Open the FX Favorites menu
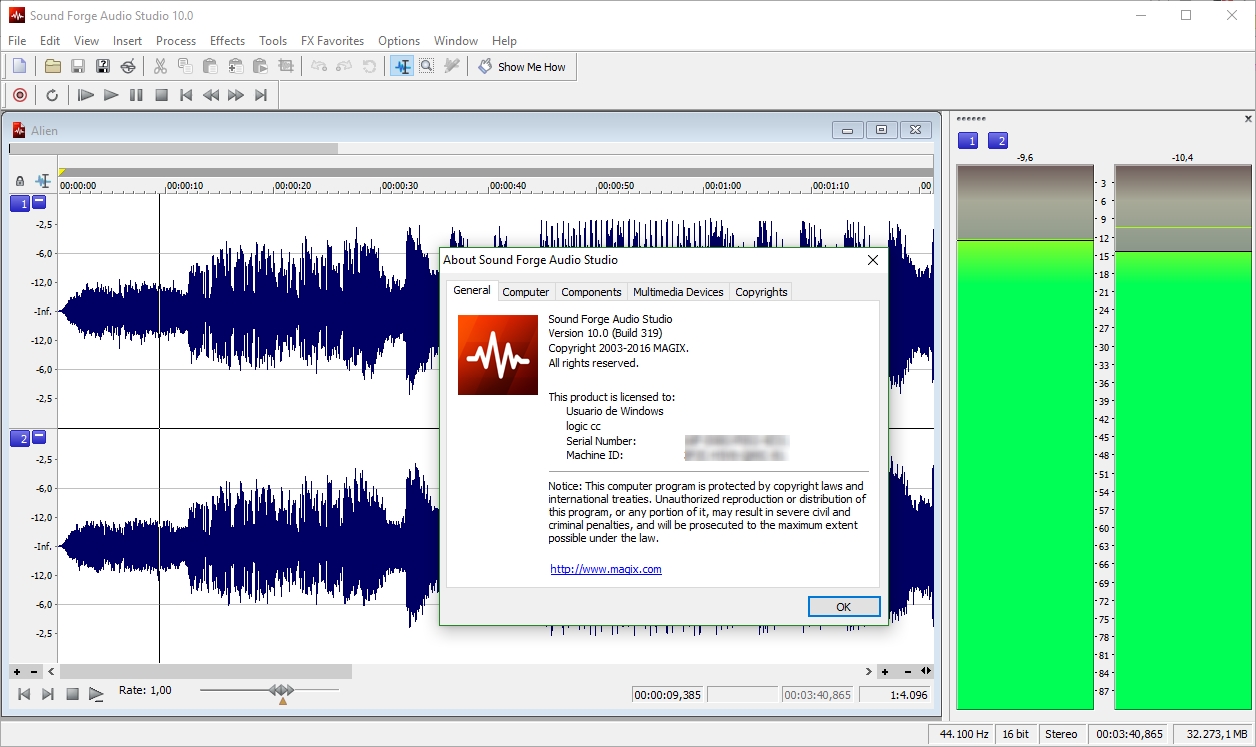 tap(332, 41)
